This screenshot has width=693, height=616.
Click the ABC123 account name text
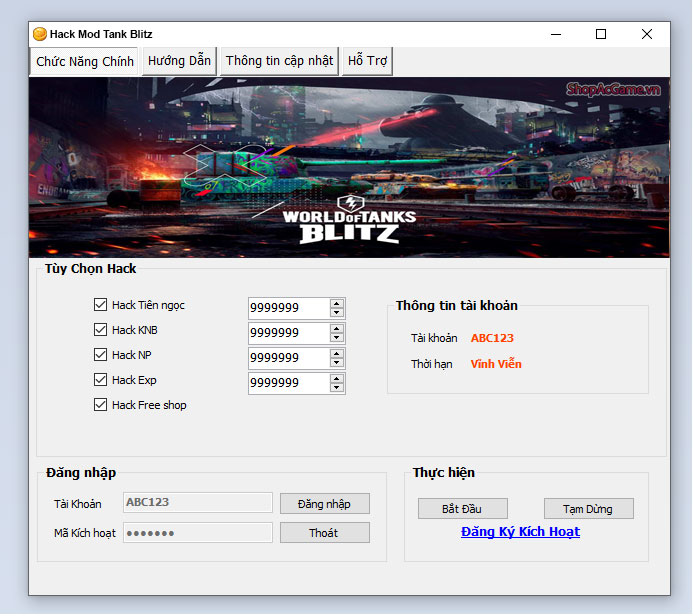(492, 338)
